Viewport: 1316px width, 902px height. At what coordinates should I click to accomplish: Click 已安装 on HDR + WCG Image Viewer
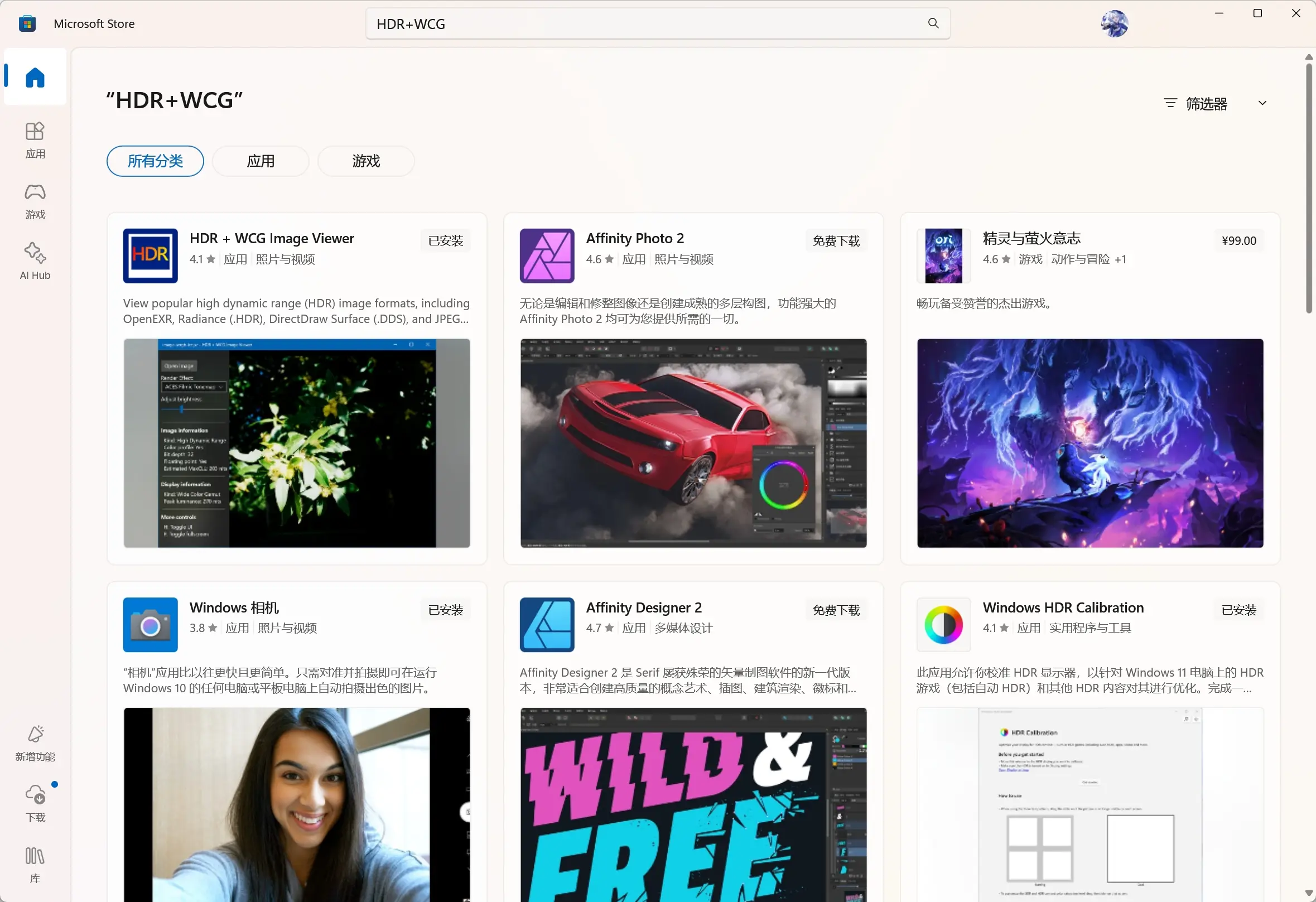click(x=446, y=240)
